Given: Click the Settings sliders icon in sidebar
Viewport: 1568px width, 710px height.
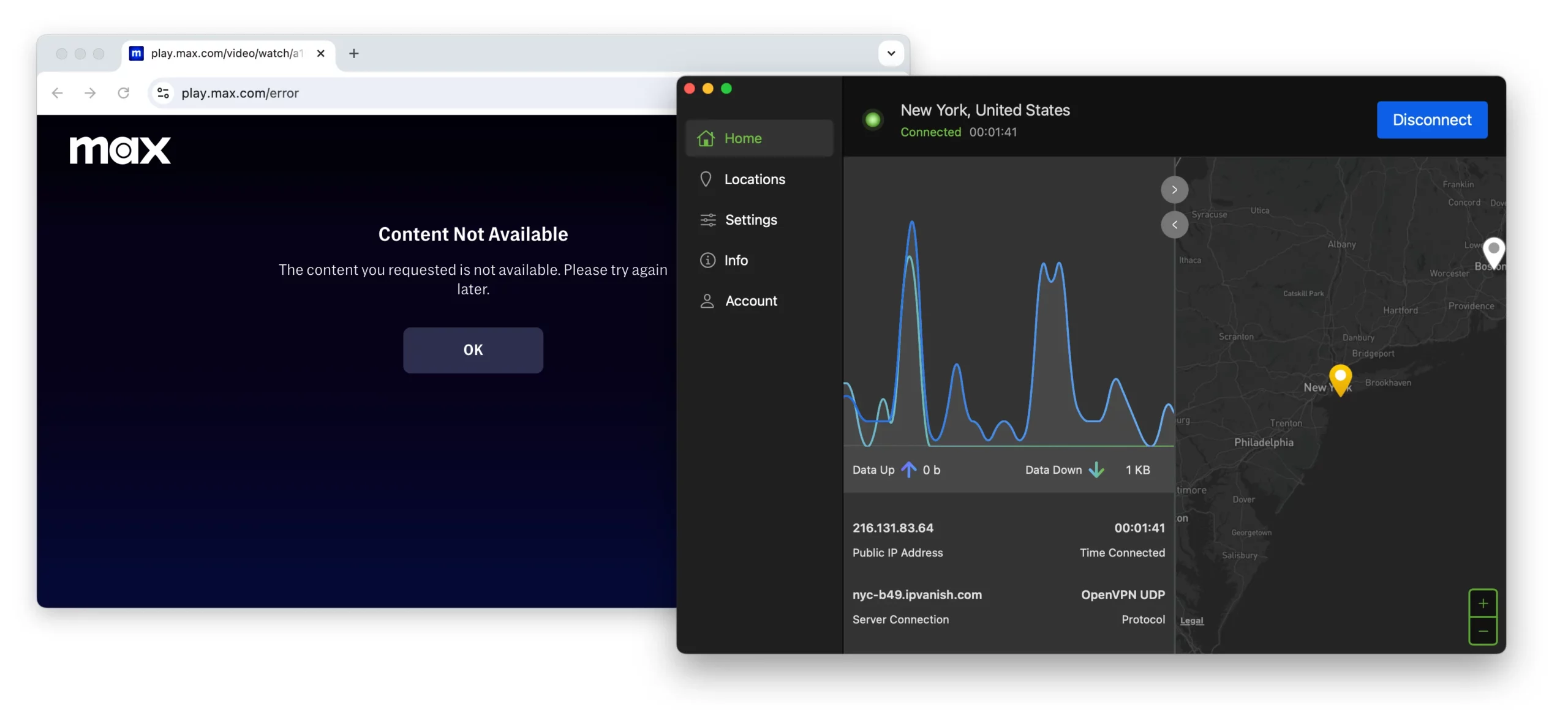Looking at the screenshot, I should coord(708,220).
